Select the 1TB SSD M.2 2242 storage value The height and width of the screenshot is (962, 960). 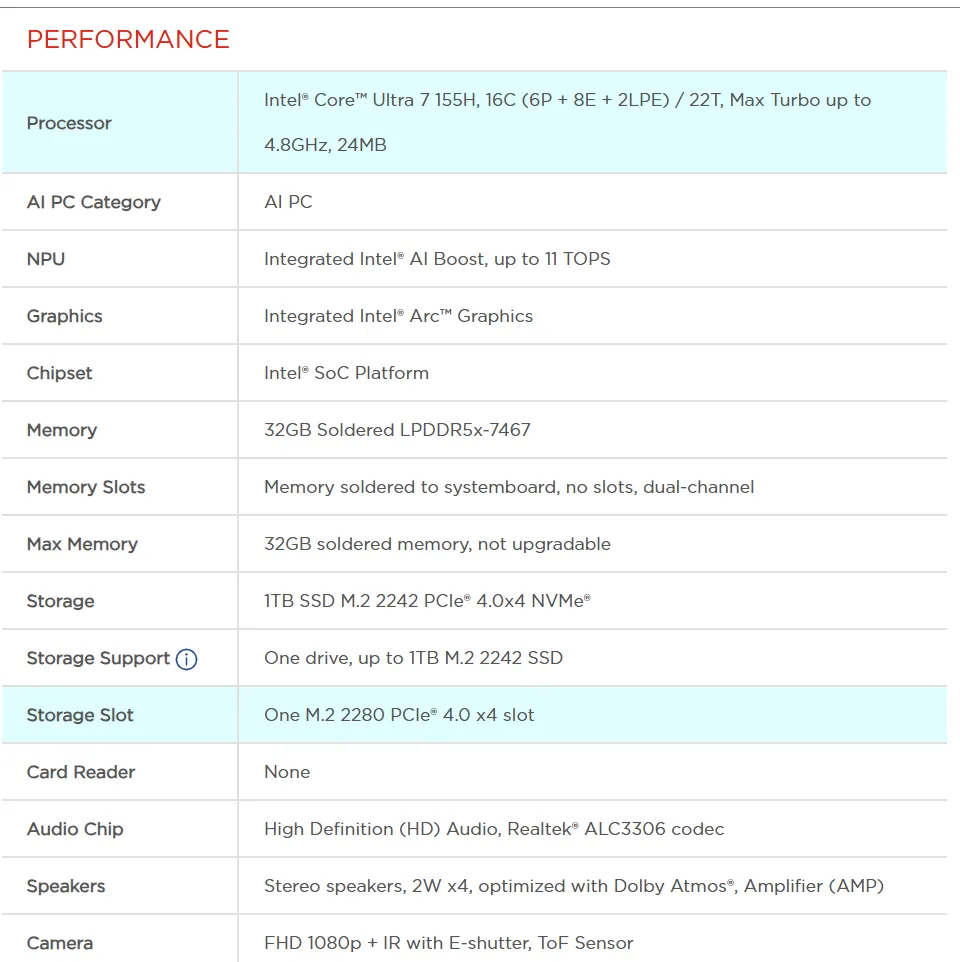click(428, 601)
